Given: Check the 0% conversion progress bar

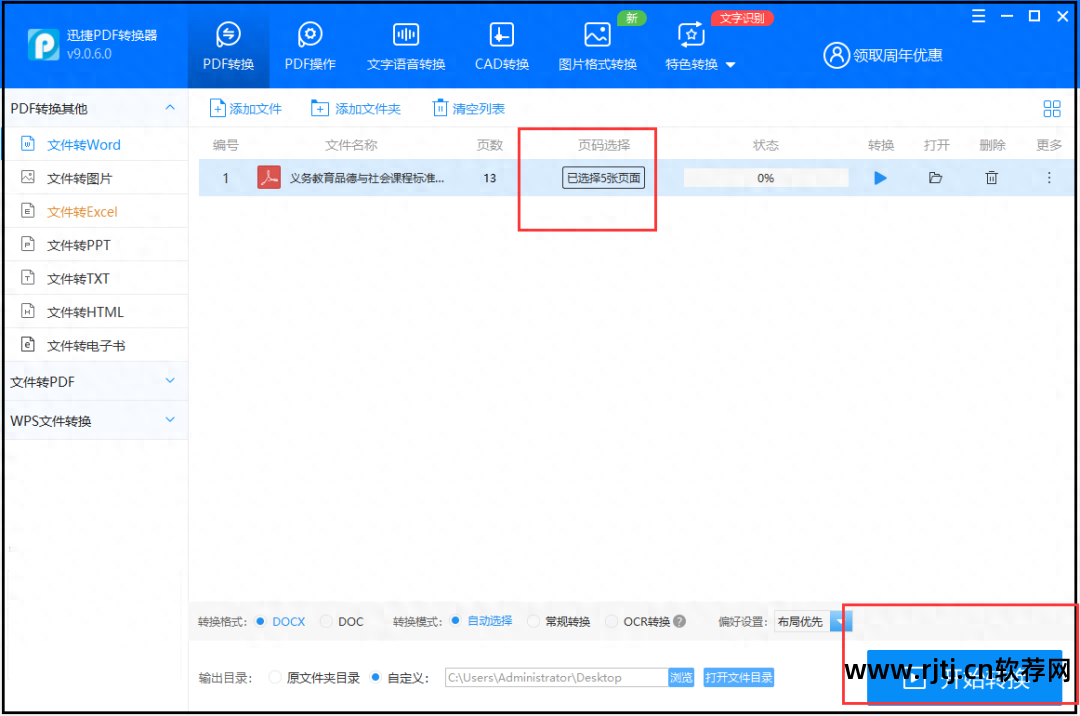Looking at the screenshot, I should pos(765,177).
